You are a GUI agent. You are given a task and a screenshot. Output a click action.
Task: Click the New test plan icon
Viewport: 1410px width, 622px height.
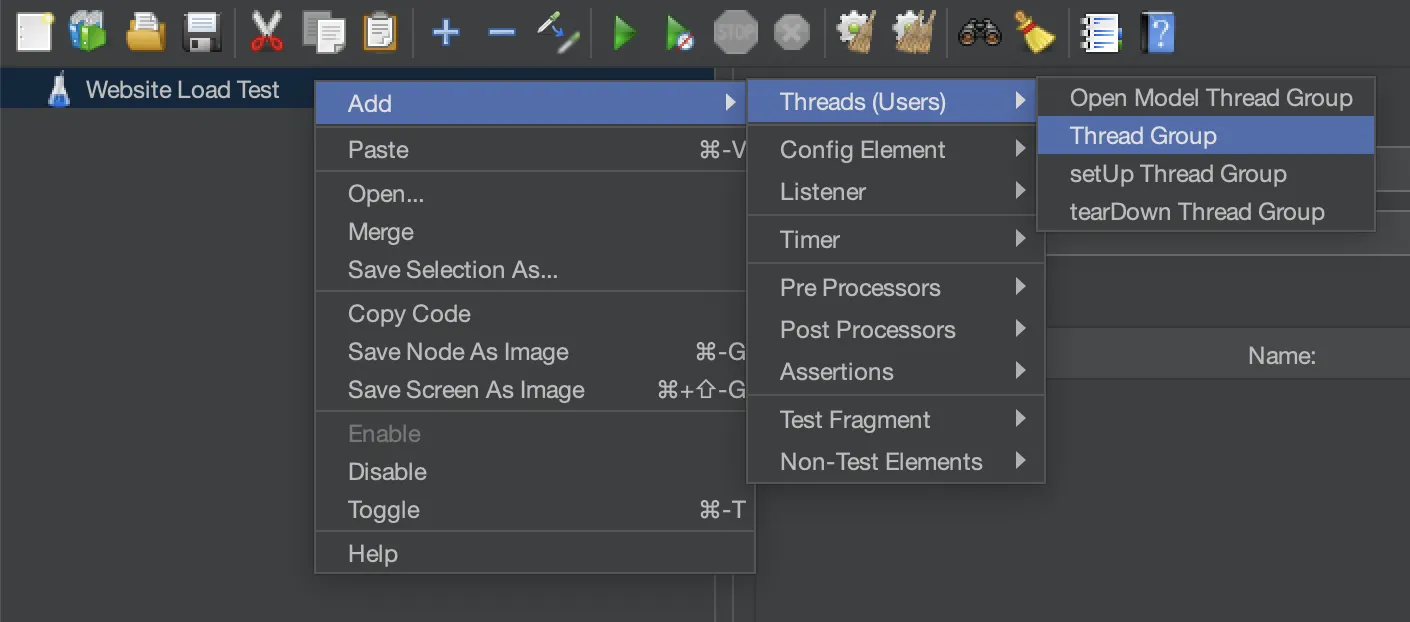click(x=34, y=33)
